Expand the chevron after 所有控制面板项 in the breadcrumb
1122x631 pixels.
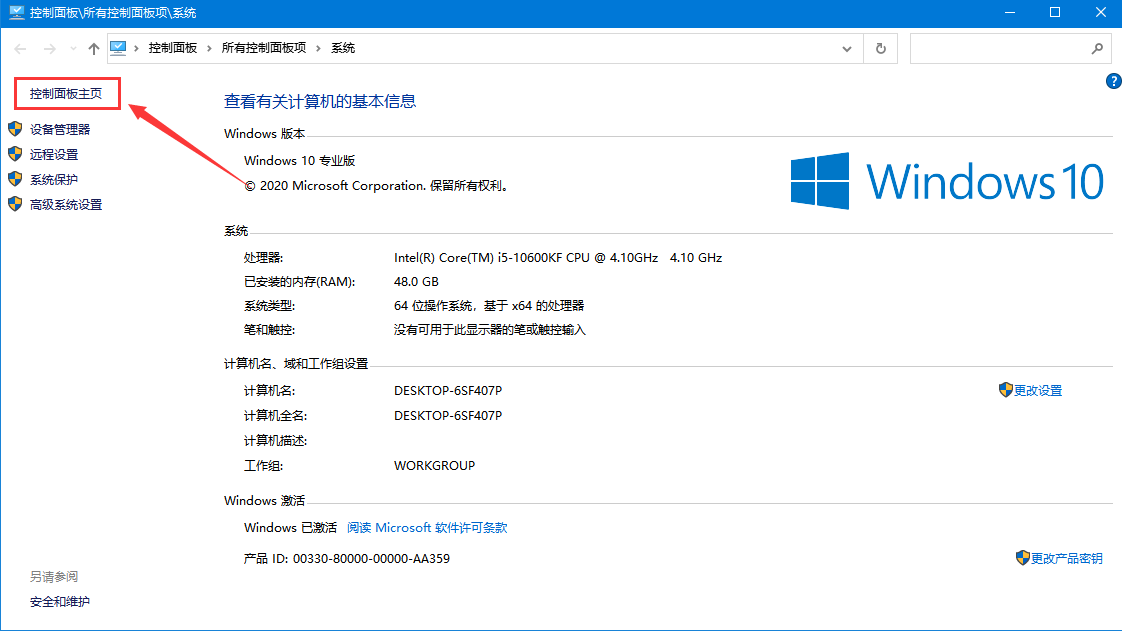(x=318, y=48)
